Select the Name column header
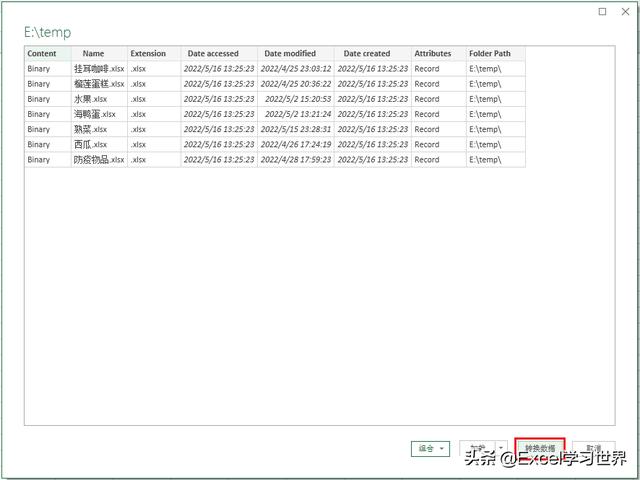Screen dimensions: 640x480 93,53
